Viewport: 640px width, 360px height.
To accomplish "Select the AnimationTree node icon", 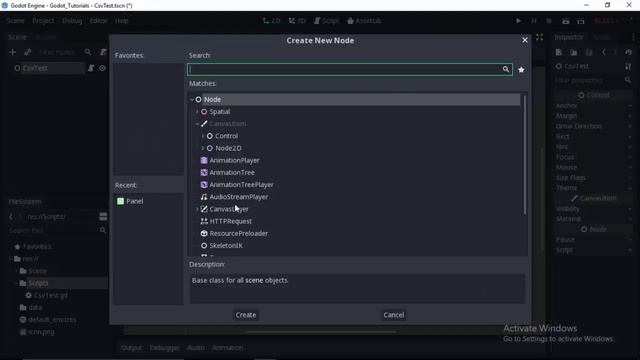I will click(204, 173).
